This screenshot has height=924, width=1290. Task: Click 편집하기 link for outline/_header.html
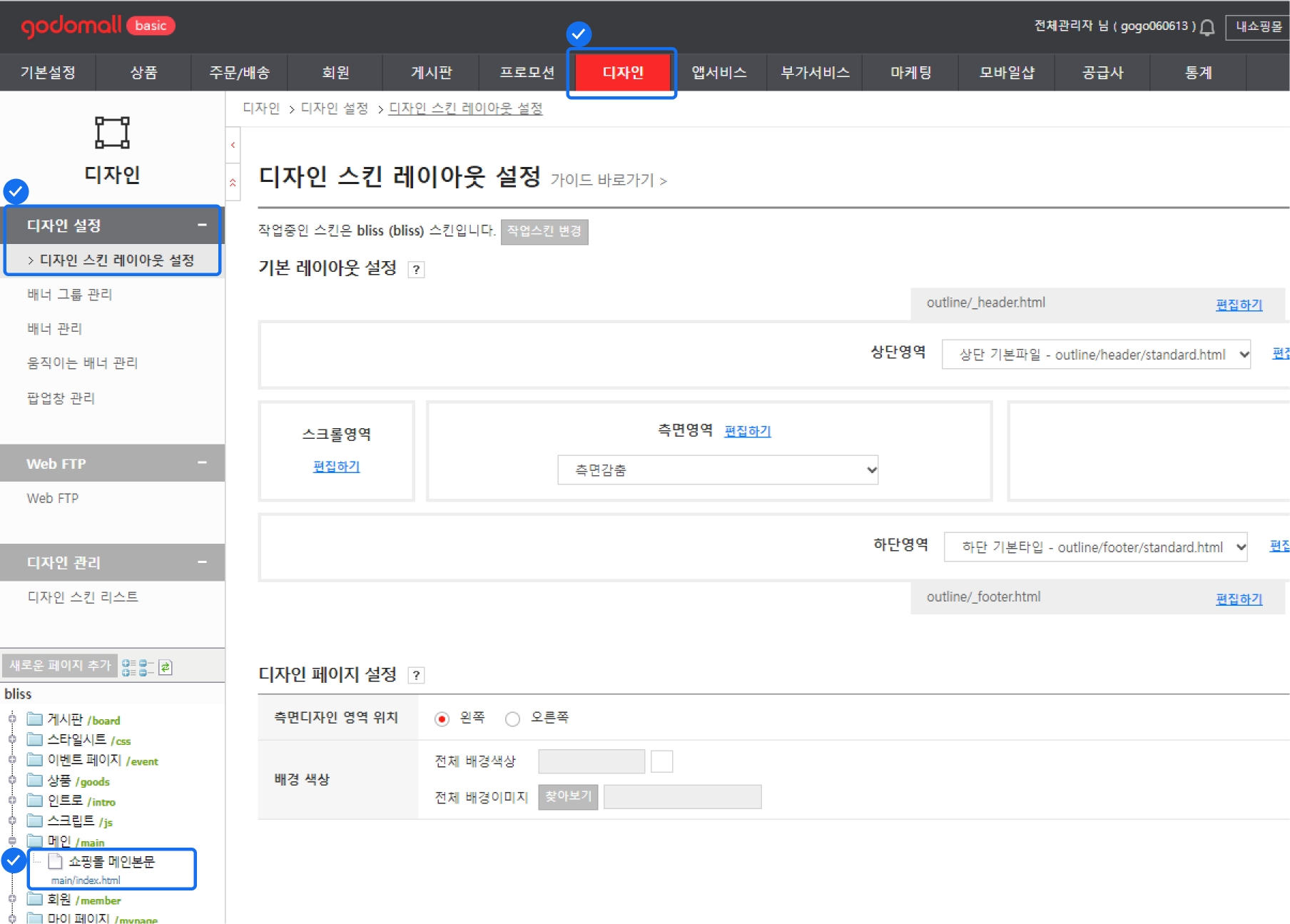(x=1239, y=305)
